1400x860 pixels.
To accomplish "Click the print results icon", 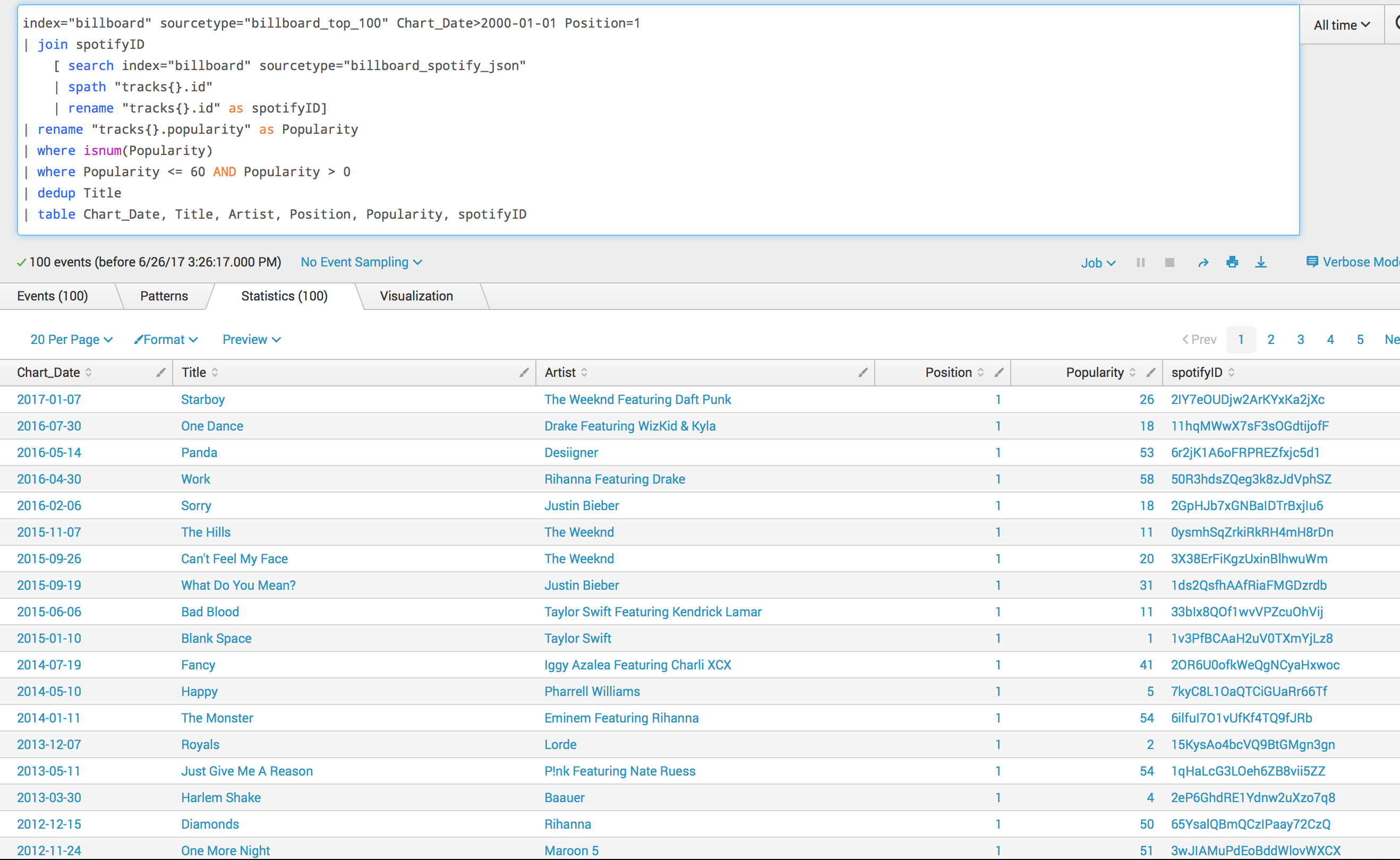I will [1232, 262].
